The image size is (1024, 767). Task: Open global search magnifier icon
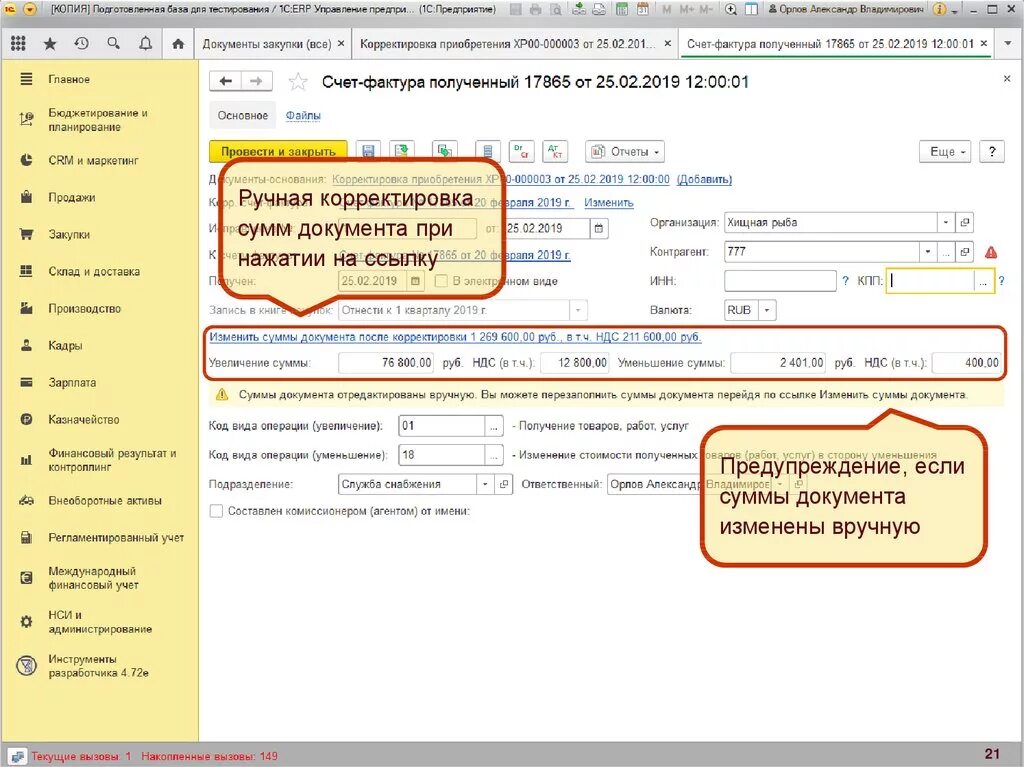[x=114, y=44]
